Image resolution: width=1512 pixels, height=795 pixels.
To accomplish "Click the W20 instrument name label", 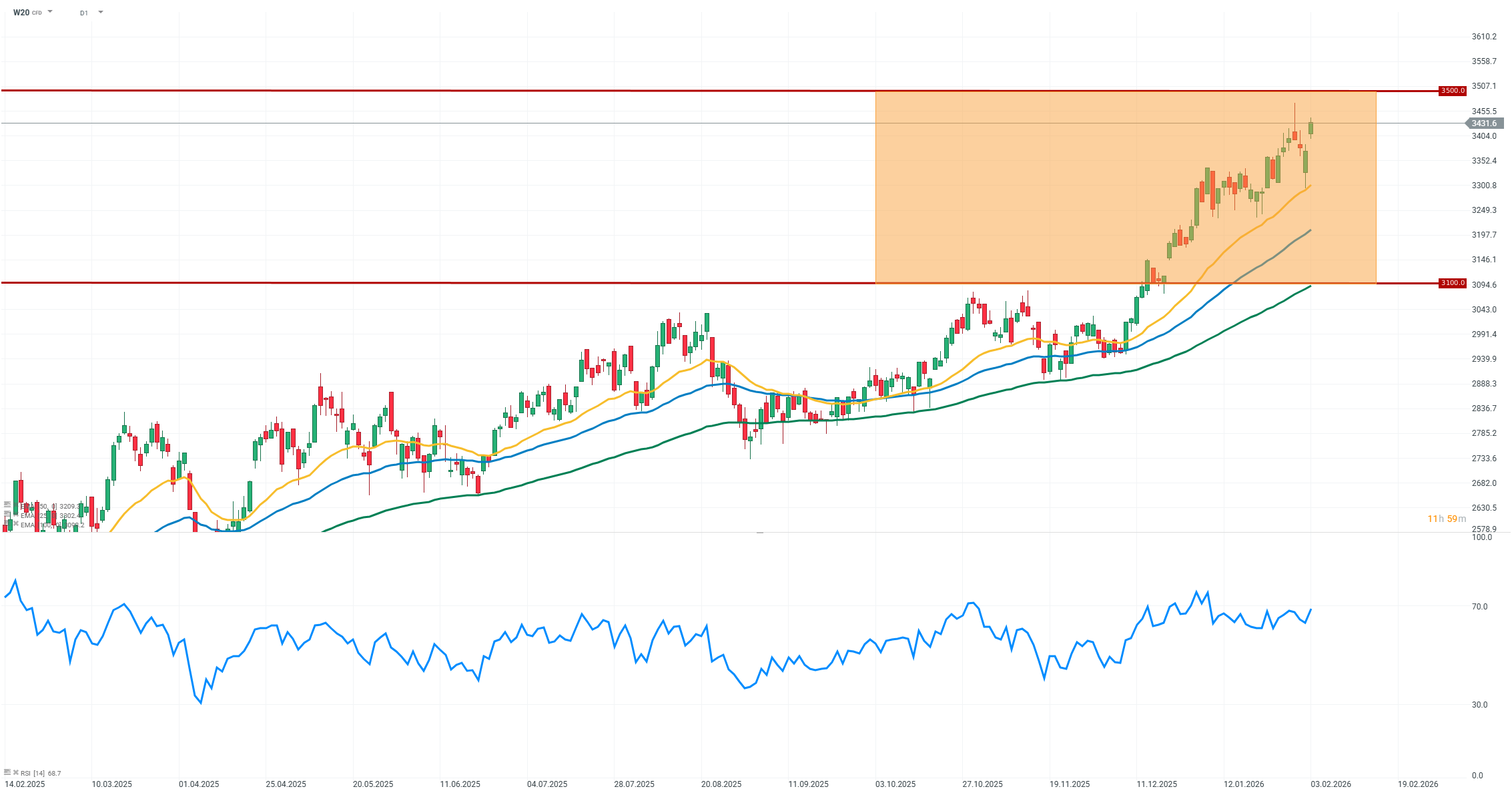I will click(21, 12).
